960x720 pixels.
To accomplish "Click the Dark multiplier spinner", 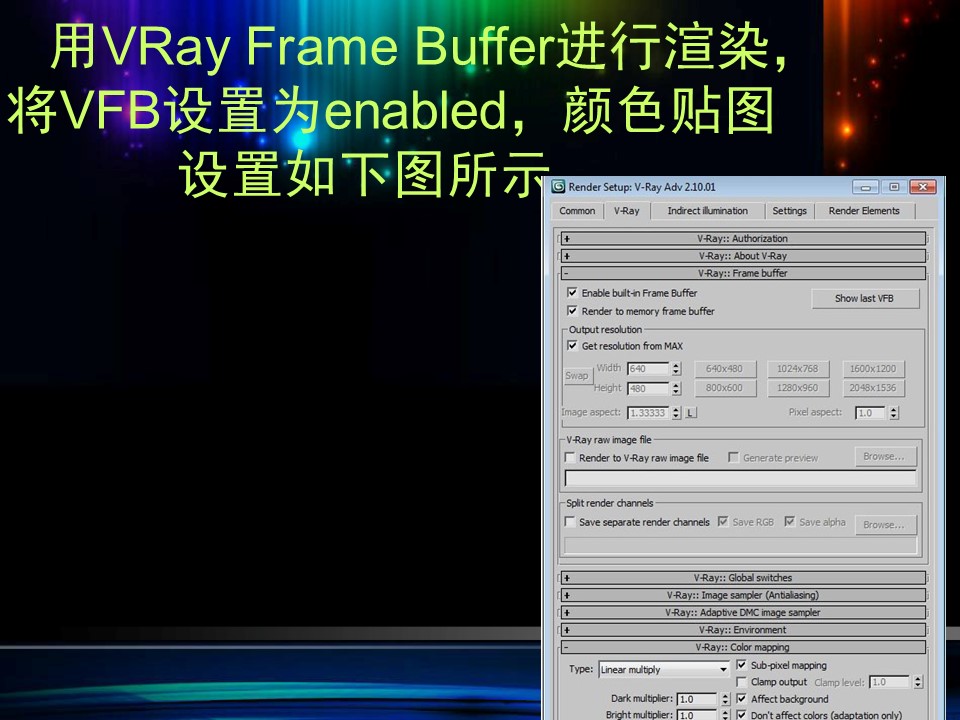I will (x=726, y=699).
